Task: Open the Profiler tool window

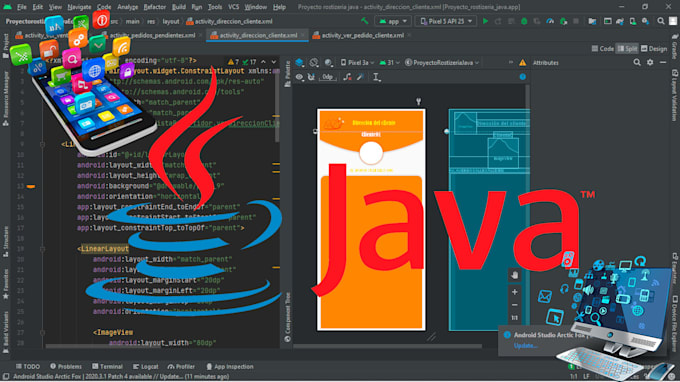Action: pyautogui.click(x=181, y=366)
